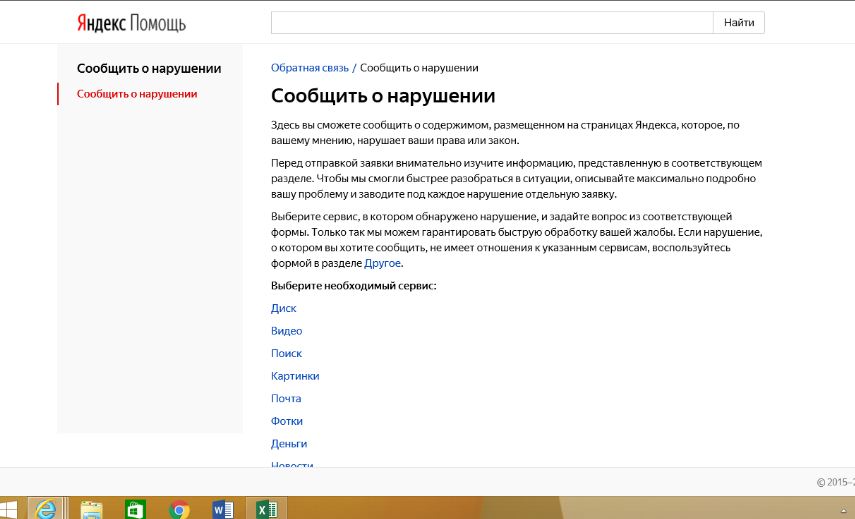
Task: Follow the Другое link in text
Action: pos(382,263)
